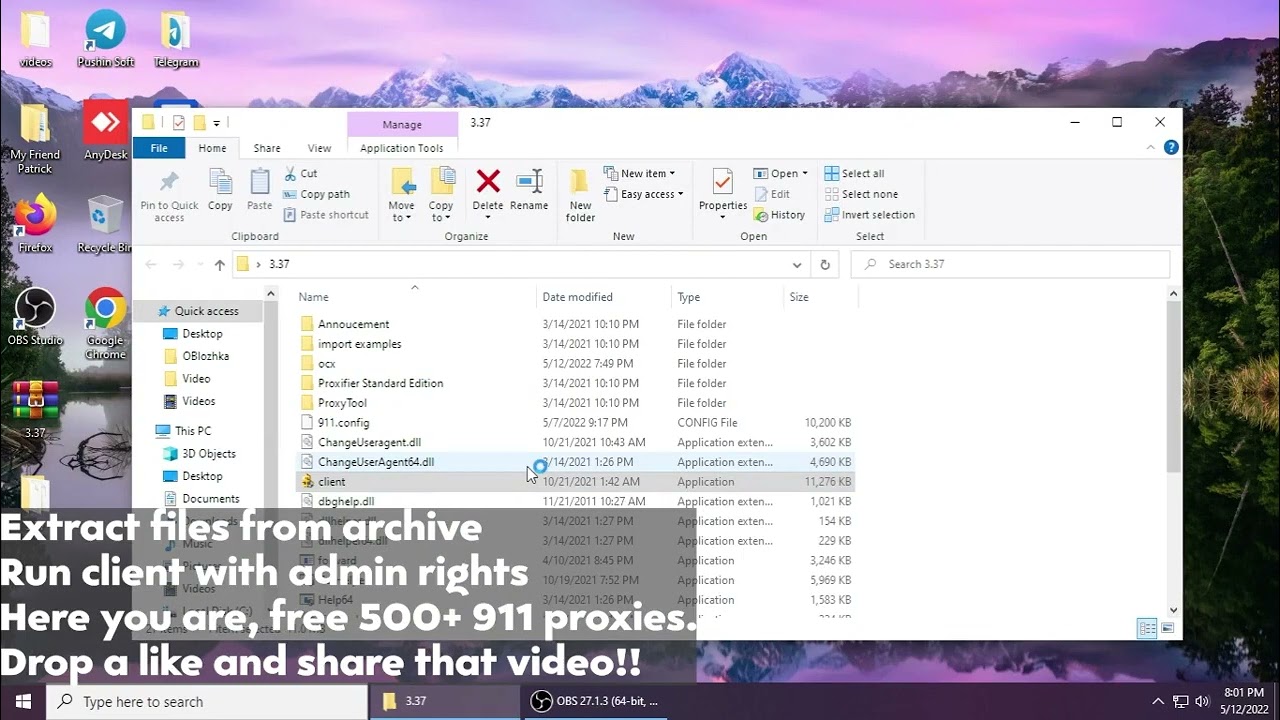Click the red Delete icon

[488, 181]
